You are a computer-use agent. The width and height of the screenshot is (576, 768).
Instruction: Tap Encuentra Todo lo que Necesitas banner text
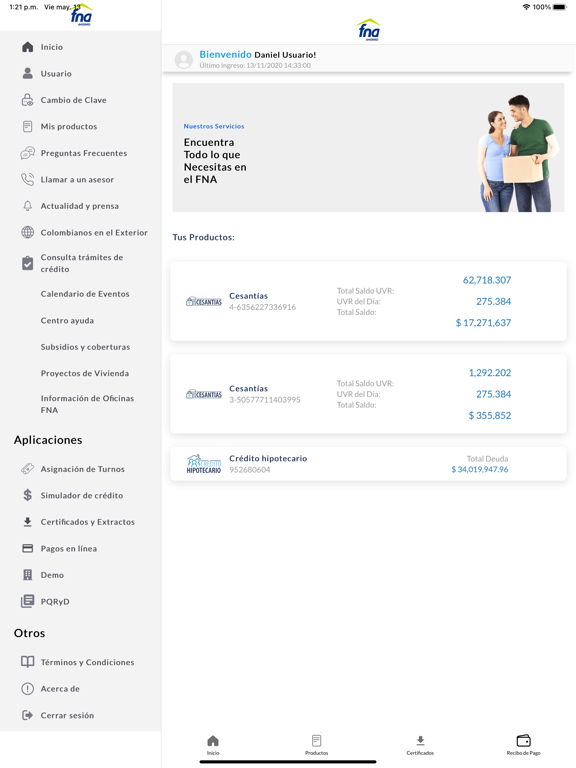point(215,161)
